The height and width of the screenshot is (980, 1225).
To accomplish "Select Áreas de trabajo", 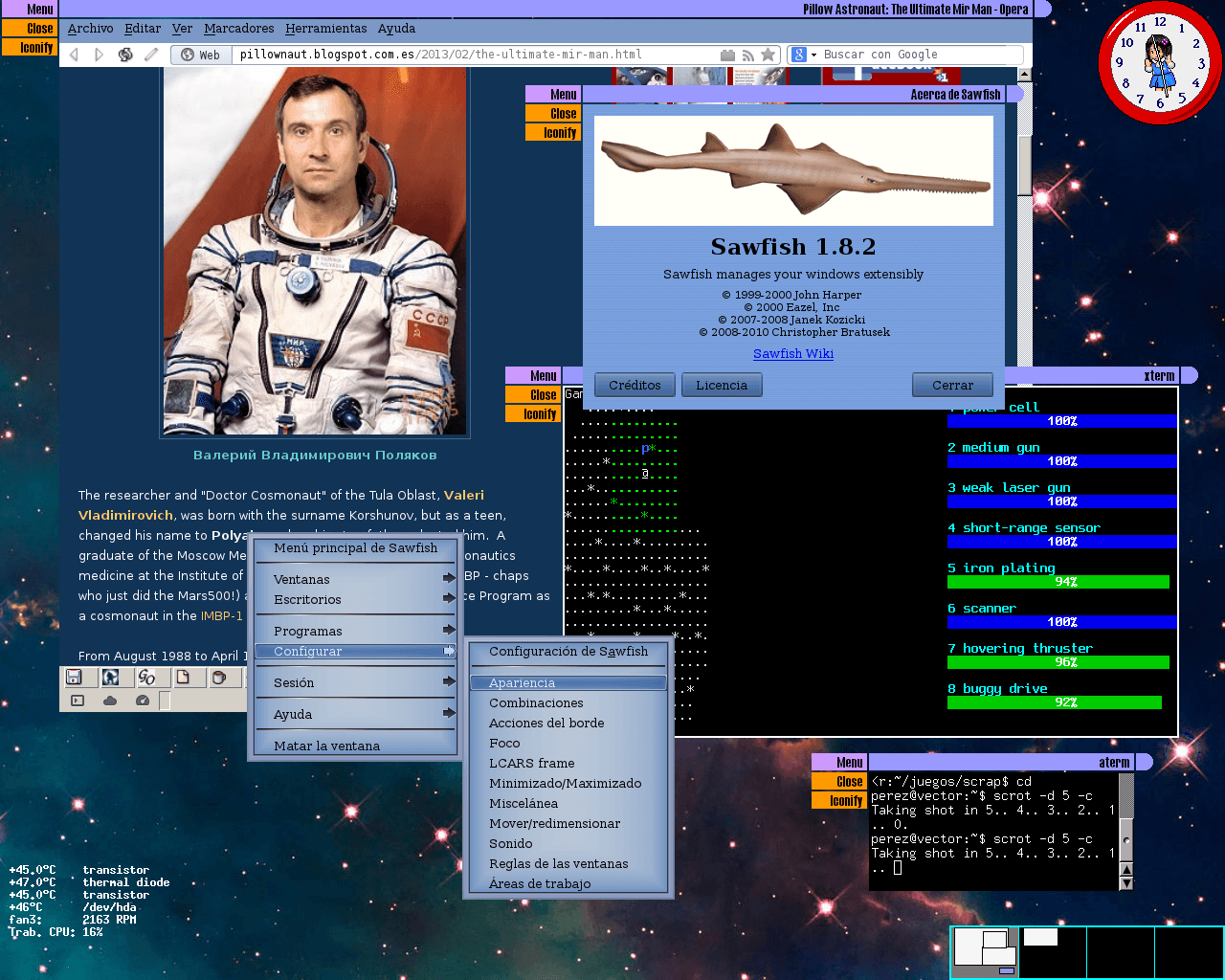I will pos(568,883).
